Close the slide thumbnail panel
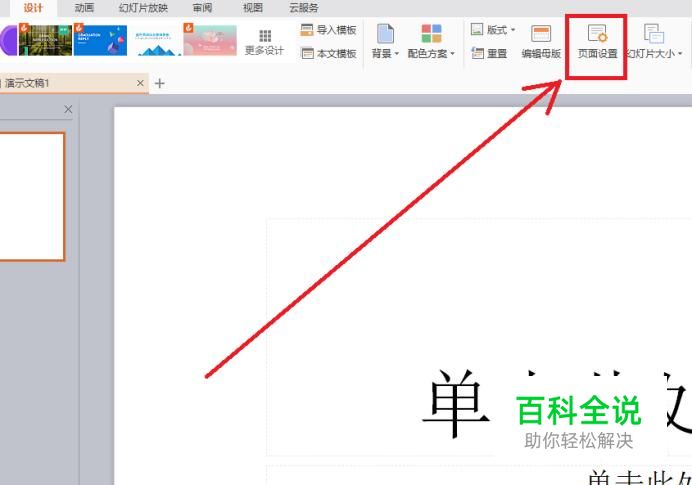Image resolution: width=692 pixels, height=485 pixels. [68, 109]
